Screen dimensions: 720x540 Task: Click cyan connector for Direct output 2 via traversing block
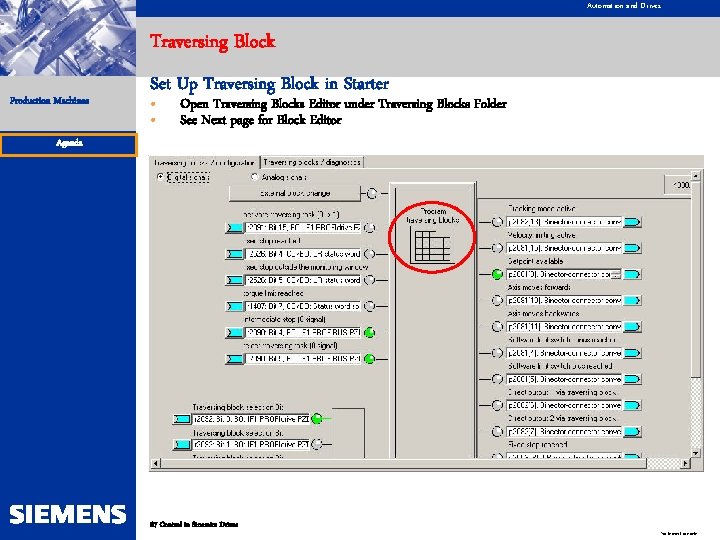pos(633,432)
